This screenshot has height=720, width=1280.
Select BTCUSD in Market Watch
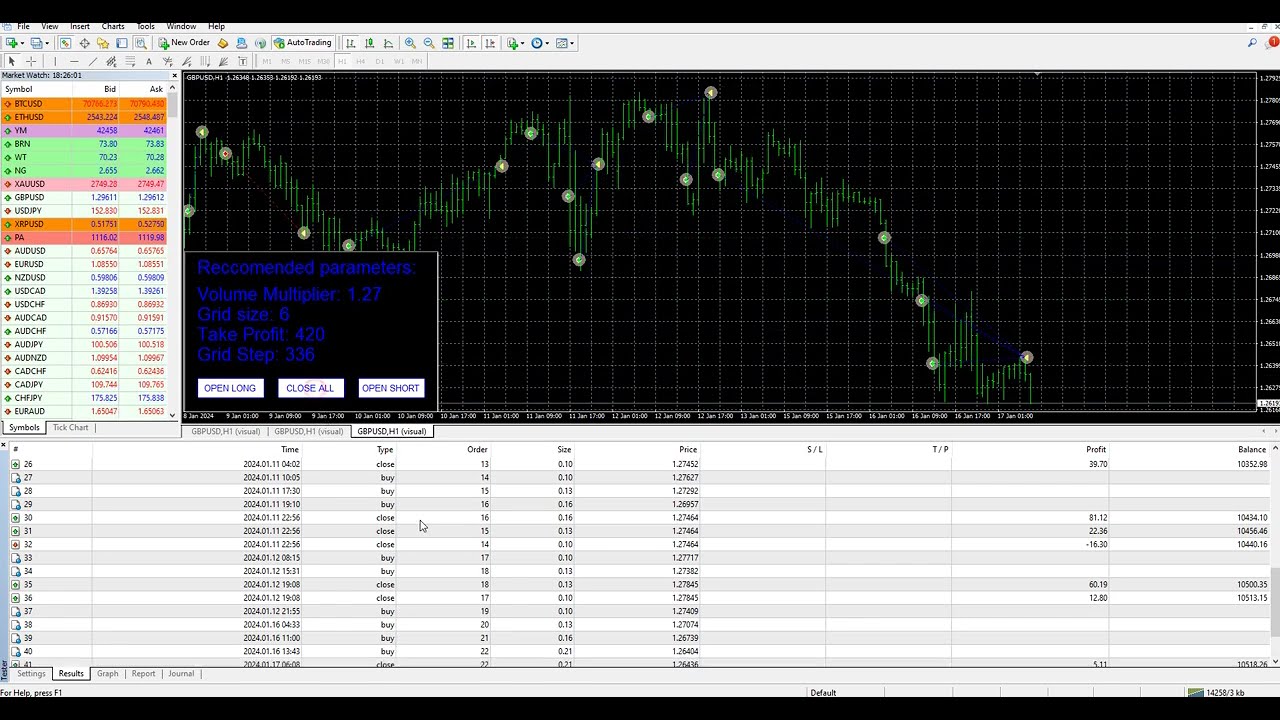(x=85, y=104)
